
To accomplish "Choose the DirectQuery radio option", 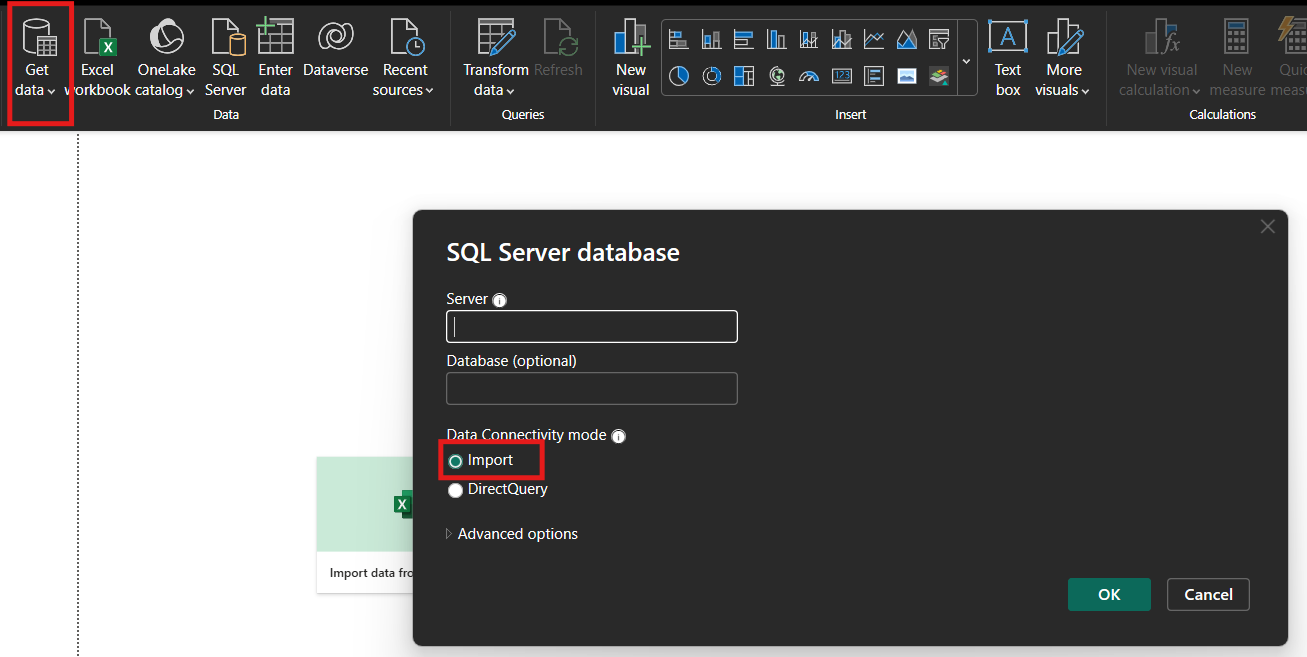I will coord(456,490).
